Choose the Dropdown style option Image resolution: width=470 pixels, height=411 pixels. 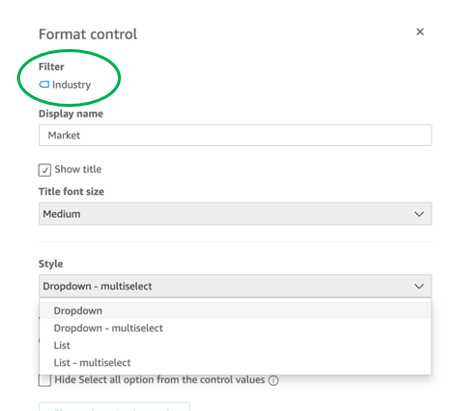[235, 311]
